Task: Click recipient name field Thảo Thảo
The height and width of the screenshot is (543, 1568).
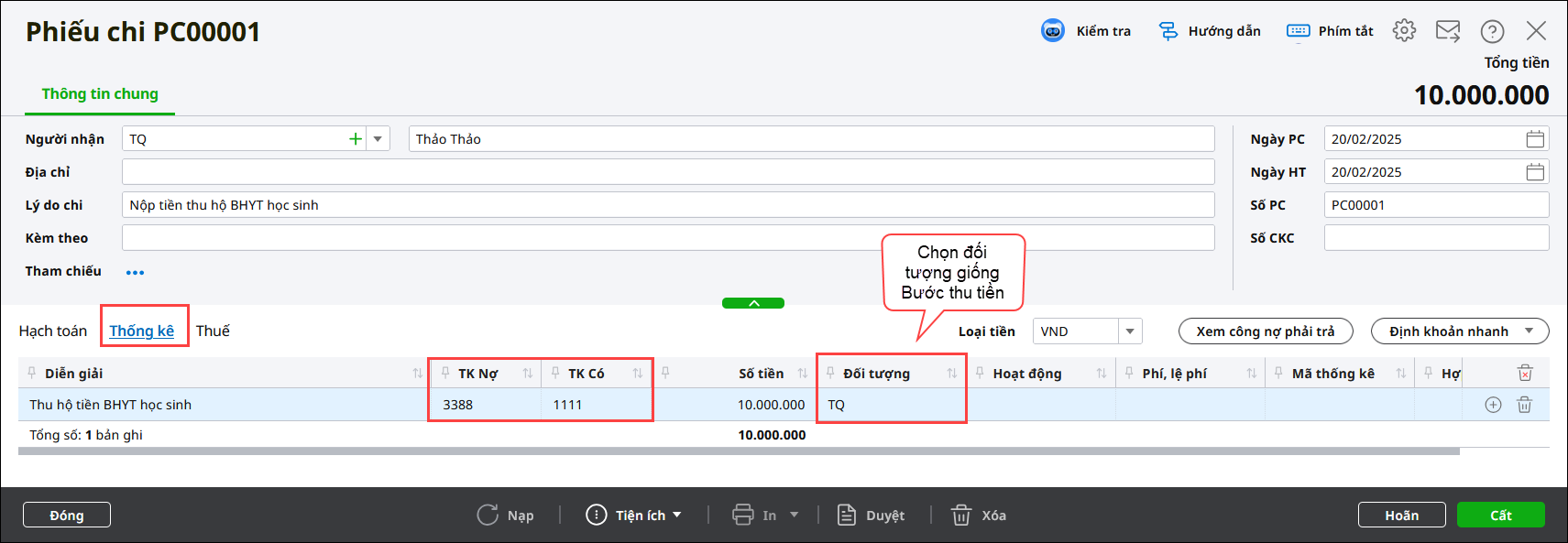Action: tap(811, 139)
